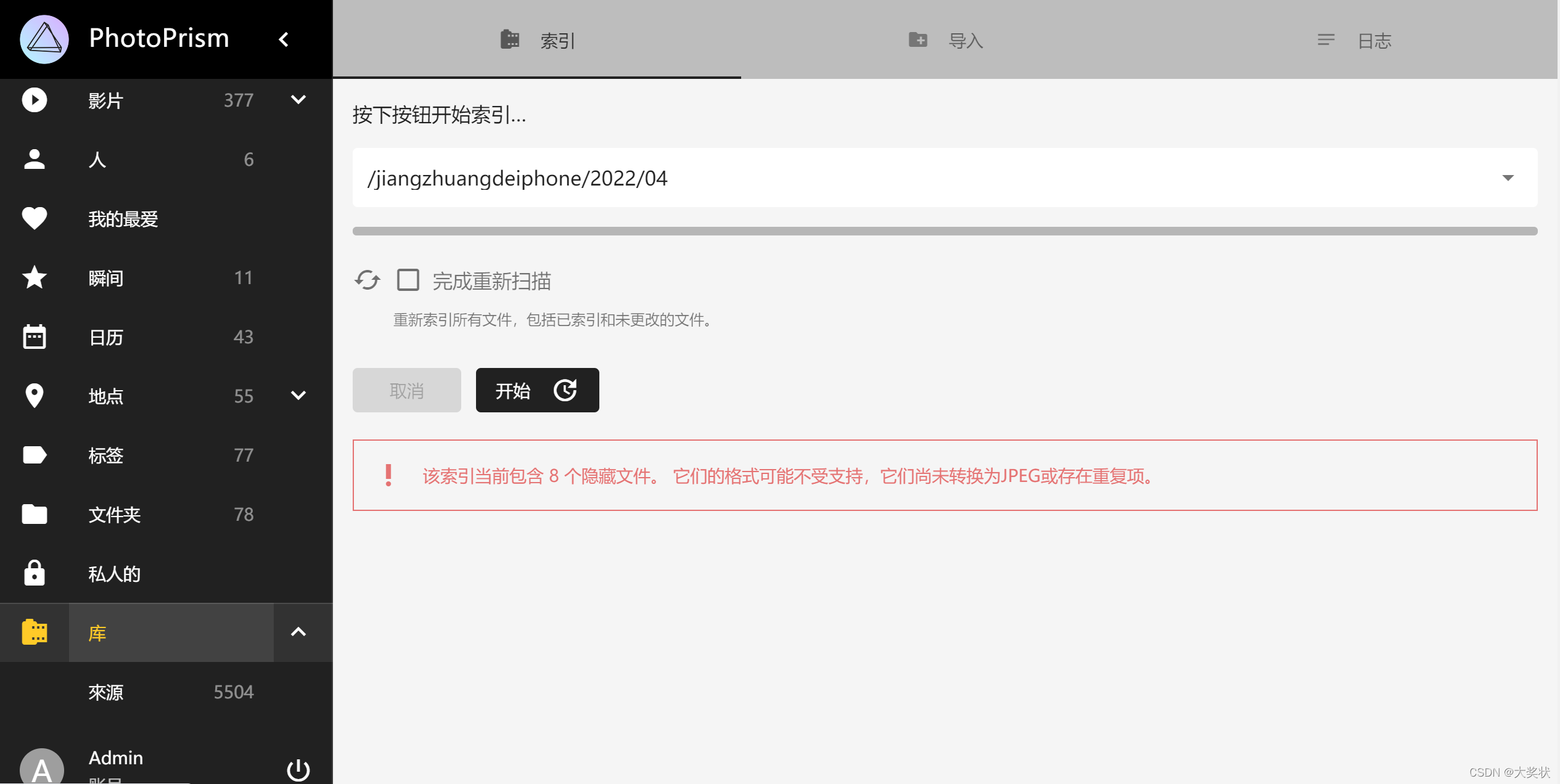Click the 开始 start button
The image size is (1560, 784).
(x=537, y=390)
